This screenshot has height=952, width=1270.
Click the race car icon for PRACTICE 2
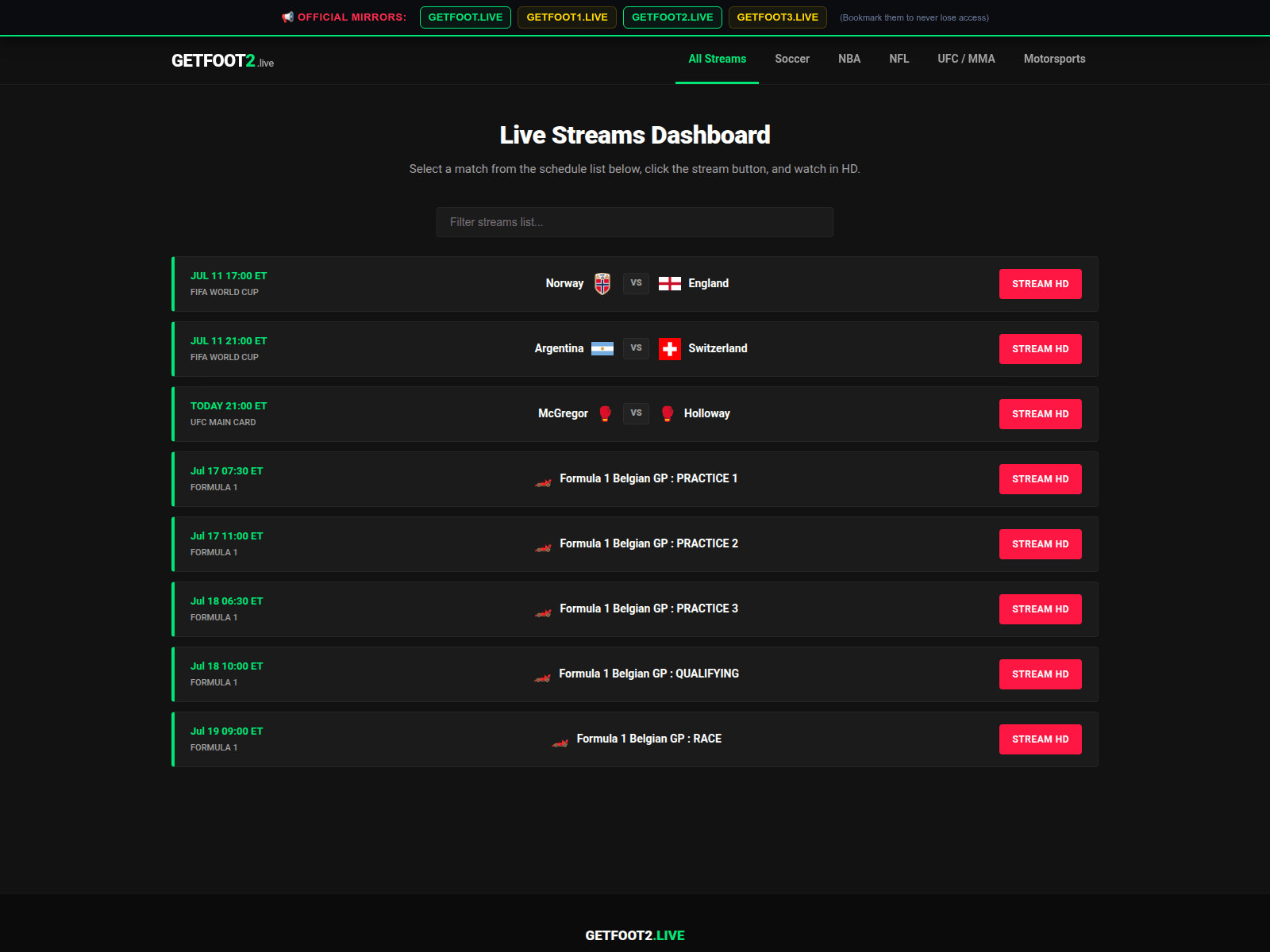pos(543,546)
